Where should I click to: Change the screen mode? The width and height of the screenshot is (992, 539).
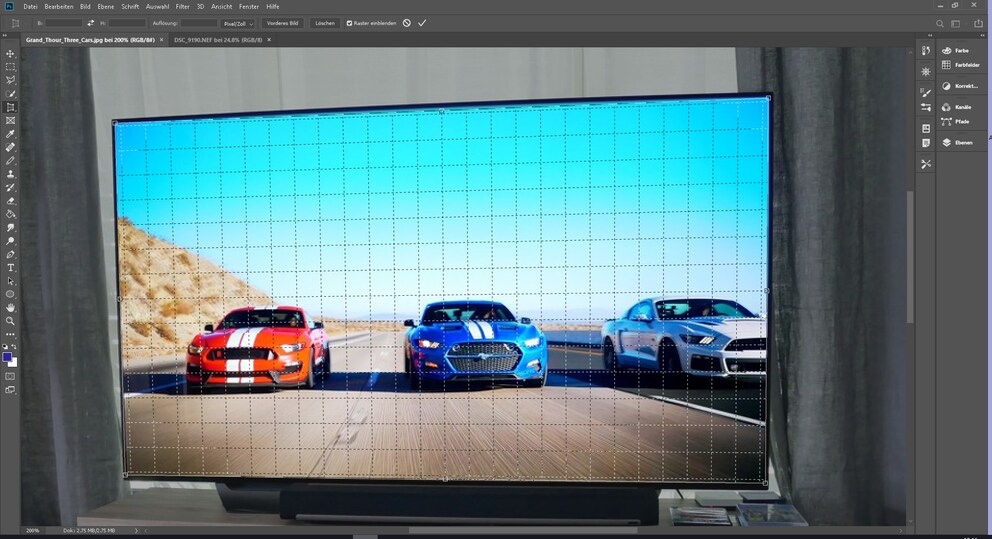pos(10,390)
